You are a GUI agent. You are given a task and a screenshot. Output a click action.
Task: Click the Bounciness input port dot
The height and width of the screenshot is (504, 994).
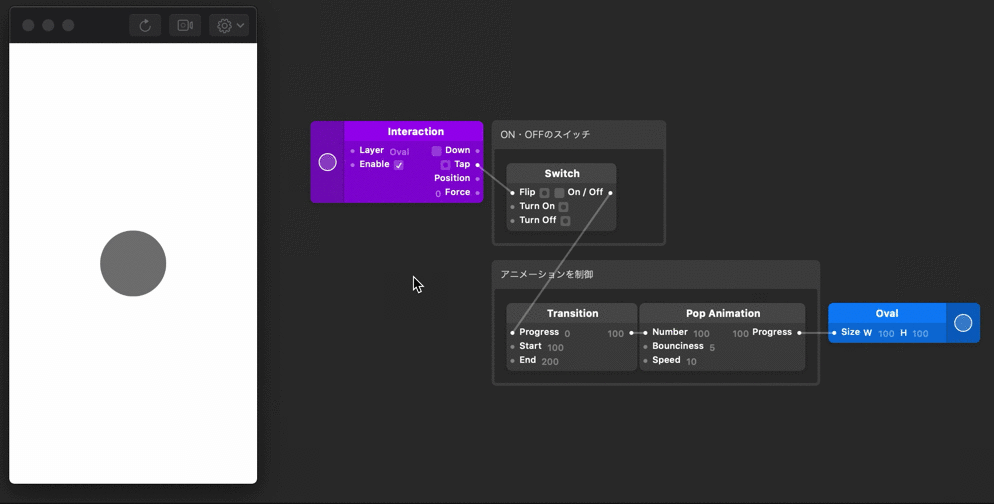[645, 347]
